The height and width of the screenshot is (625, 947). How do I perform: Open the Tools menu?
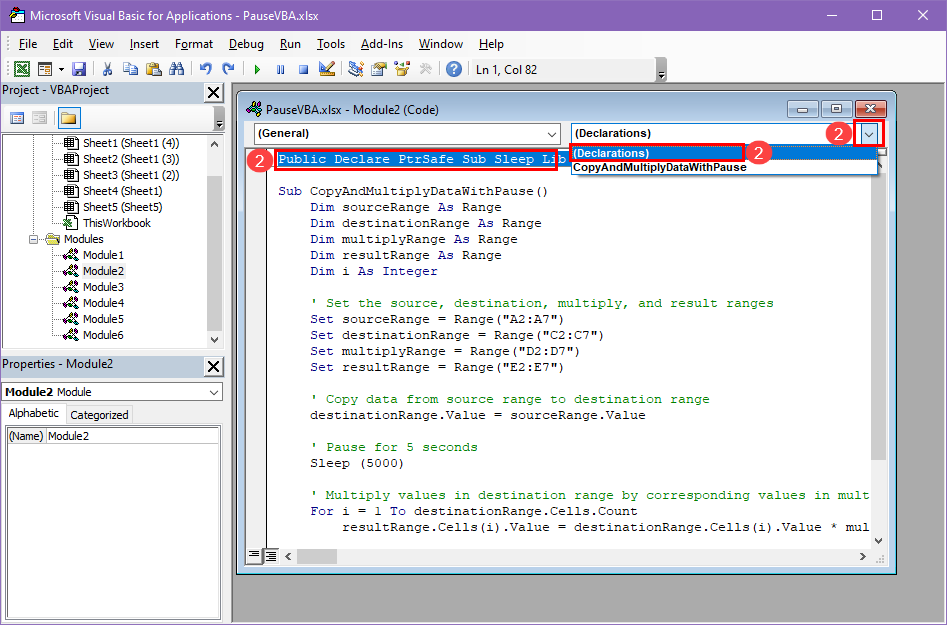pyautogui.click(x=331, y=44)
